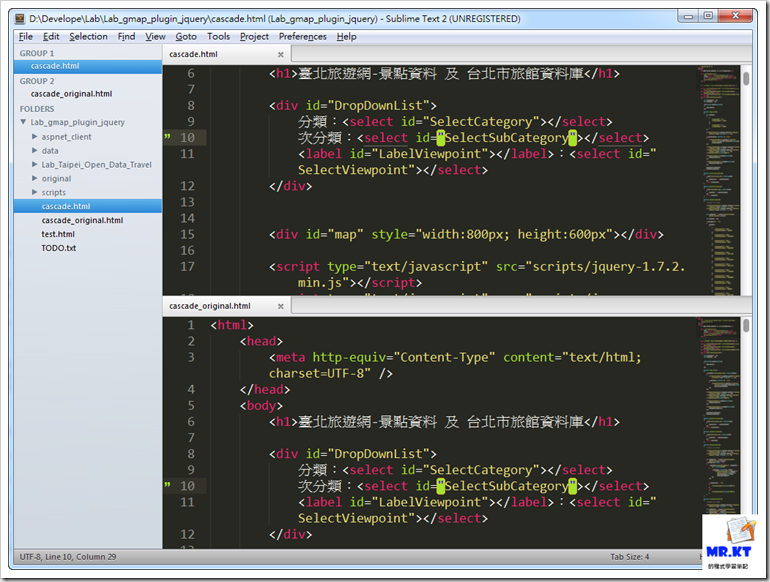
Task: Click the div id="map" line in top pane
Action: click(x=466, y=234)
